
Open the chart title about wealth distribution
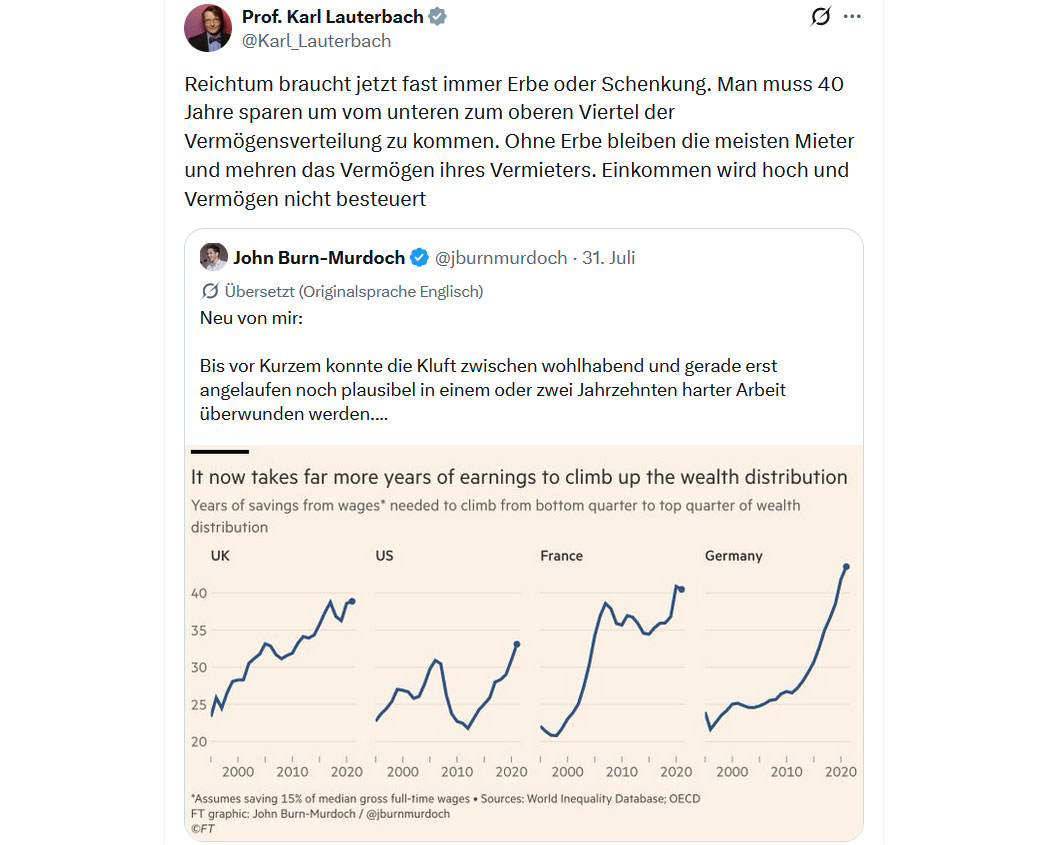pos(519,477)
